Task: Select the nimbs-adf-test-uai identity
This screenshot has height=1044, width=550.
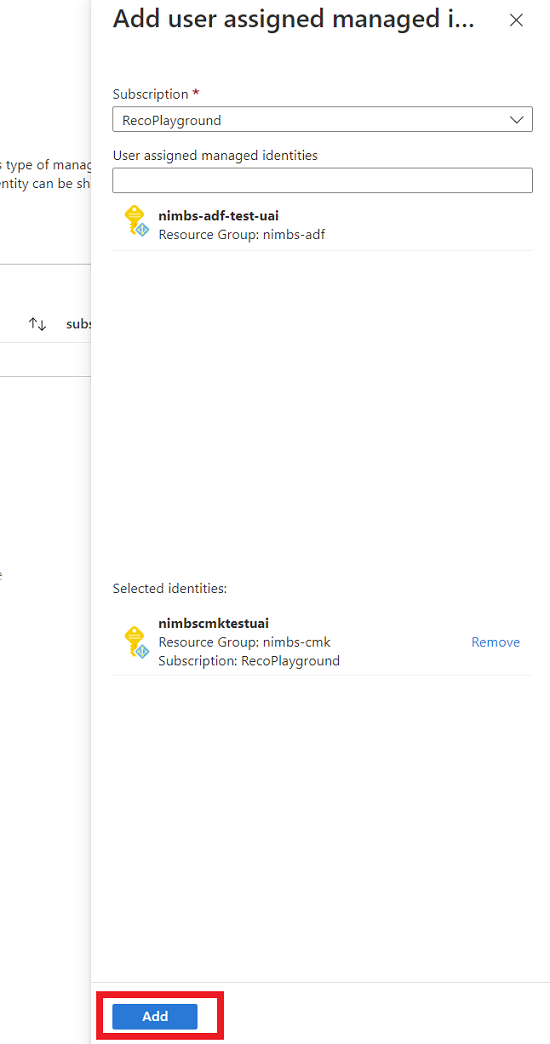Action: coord(322,224)
